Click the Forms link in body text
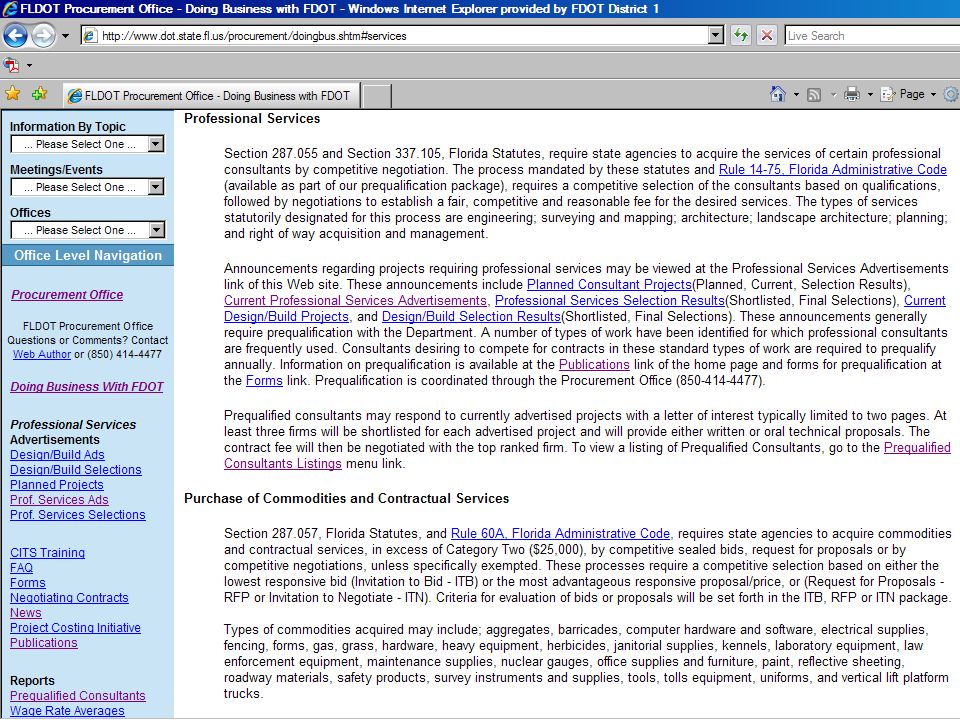 tap(264, 380)
